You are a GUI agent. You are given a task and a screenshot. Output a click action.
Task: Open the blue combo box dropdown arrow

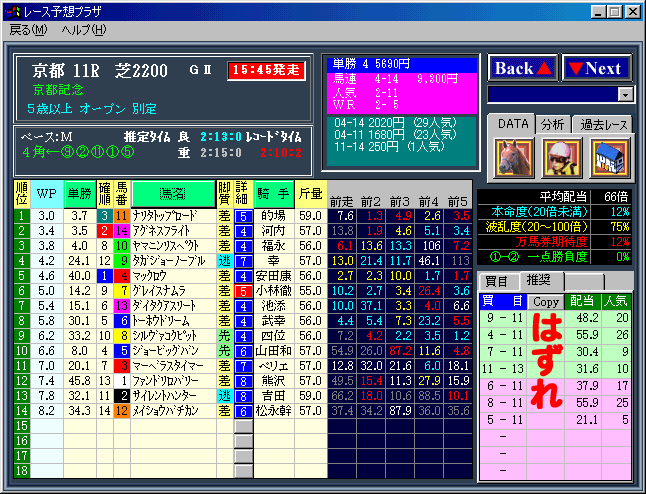[626, 94]
